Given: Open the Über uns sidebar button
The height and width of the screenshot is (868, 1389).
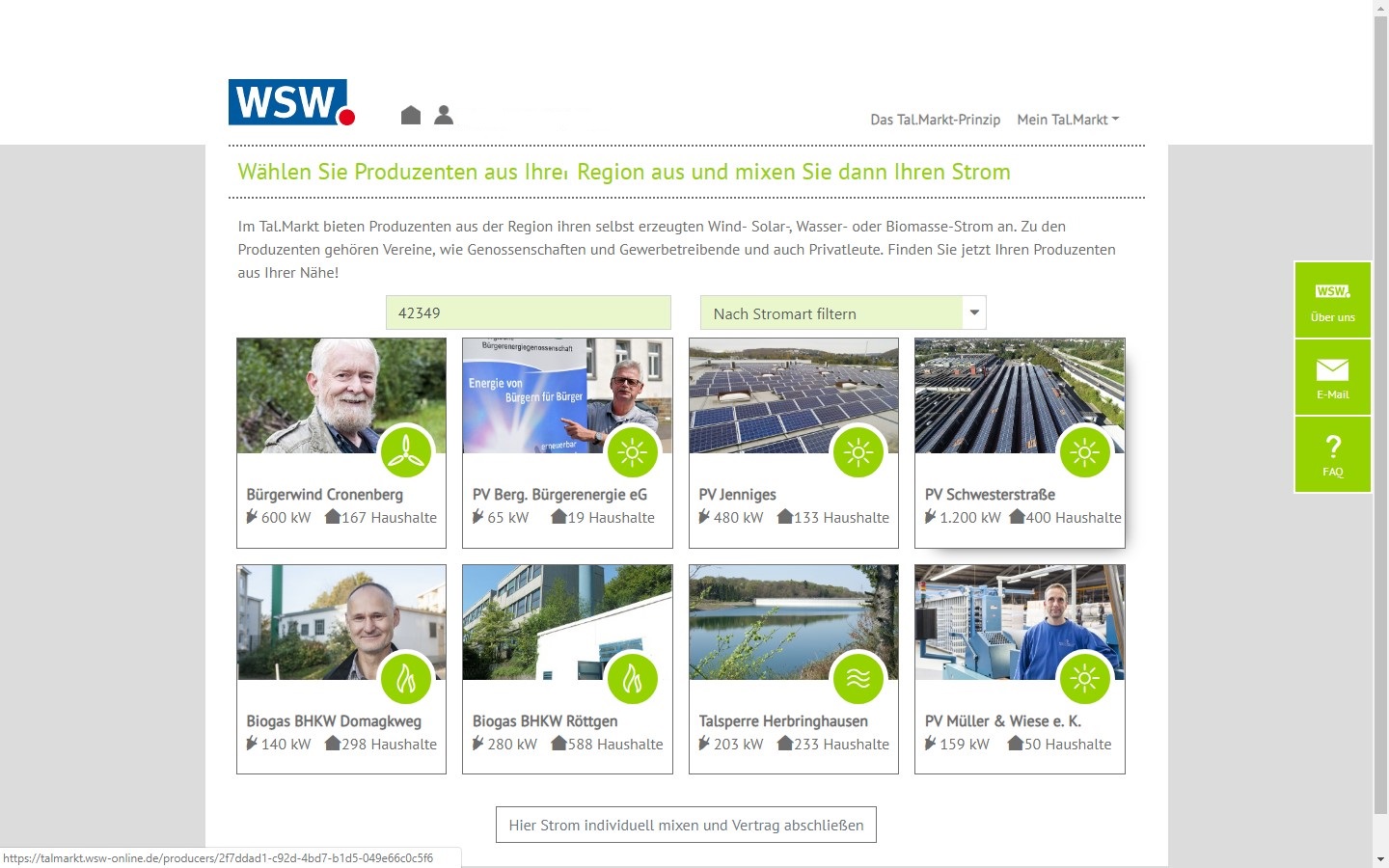Looking at the screenshot, I should point(1332,300).
